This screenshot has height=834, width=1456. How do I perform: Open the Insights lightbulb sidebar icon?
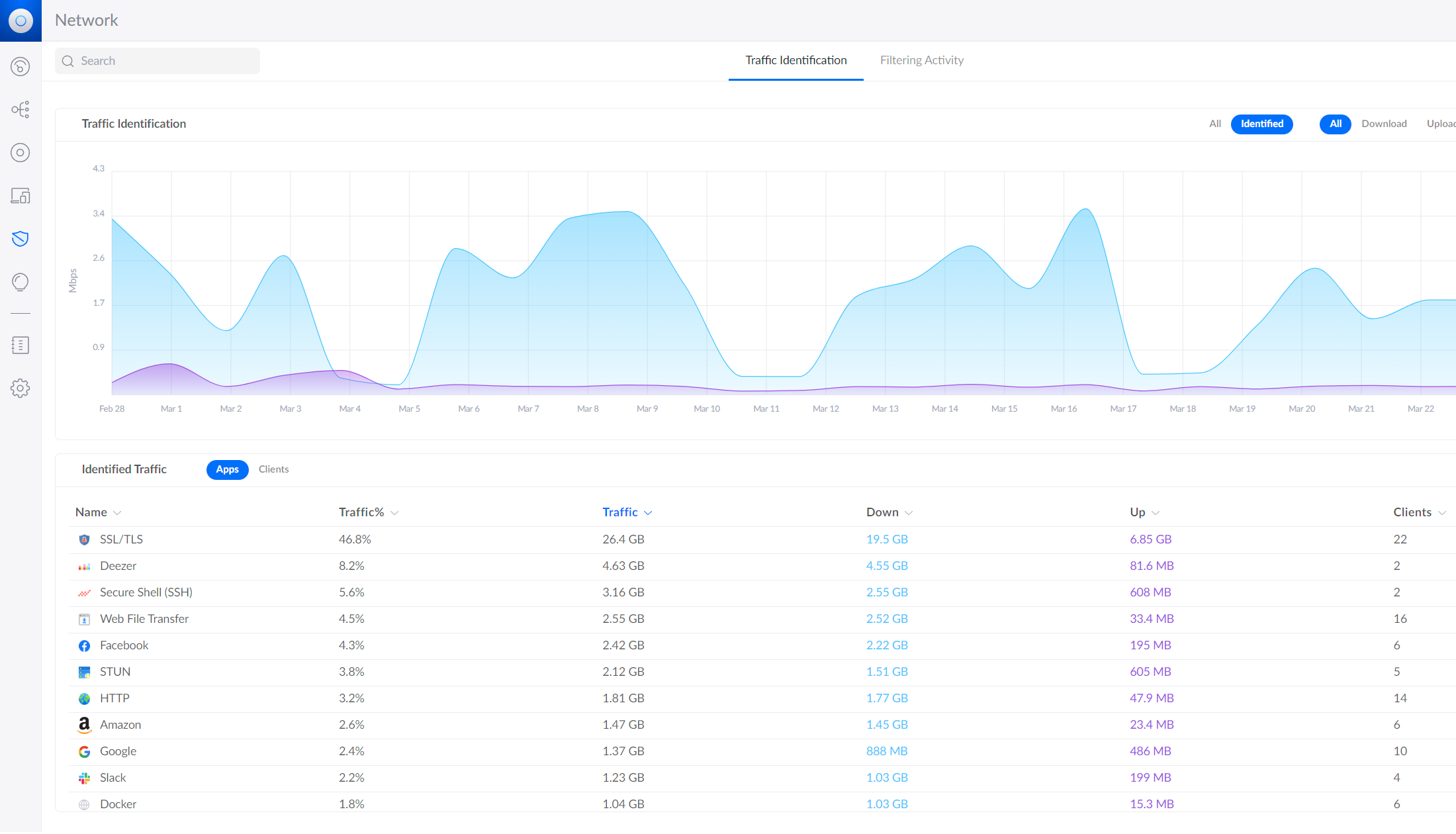click(x=21, y=282)
